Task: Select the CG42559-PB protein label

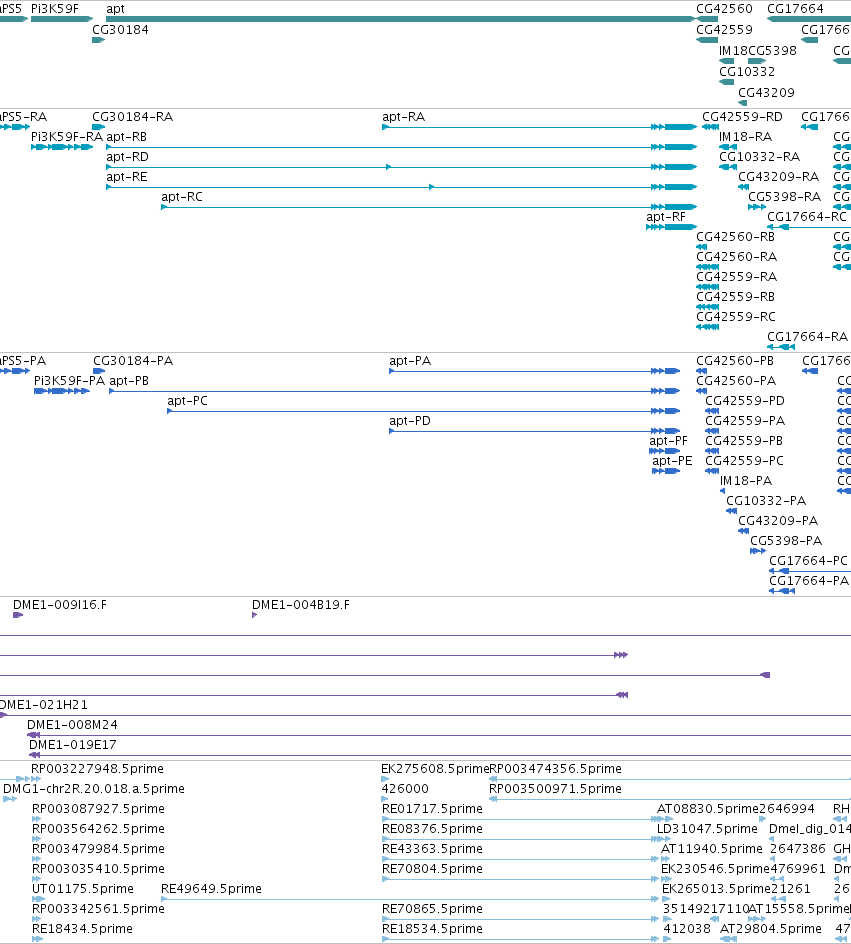Action: [x=744, y=441]
